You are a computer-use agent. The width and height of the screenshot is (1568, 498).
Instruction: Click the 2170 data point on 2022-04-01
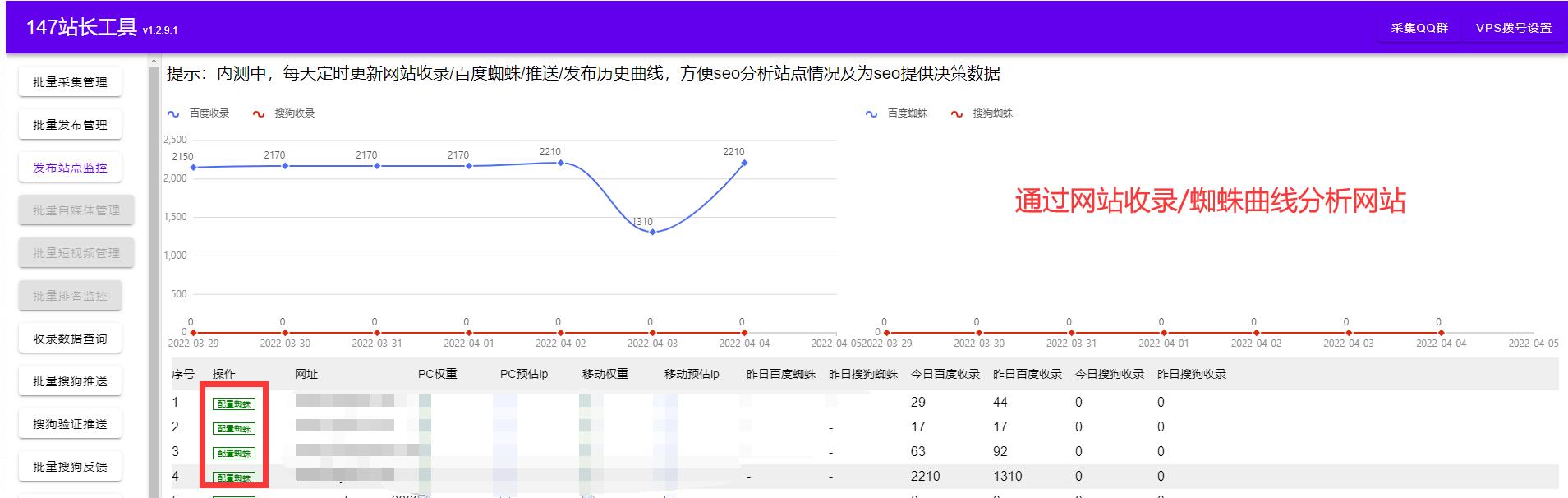[x=469, y=166]
